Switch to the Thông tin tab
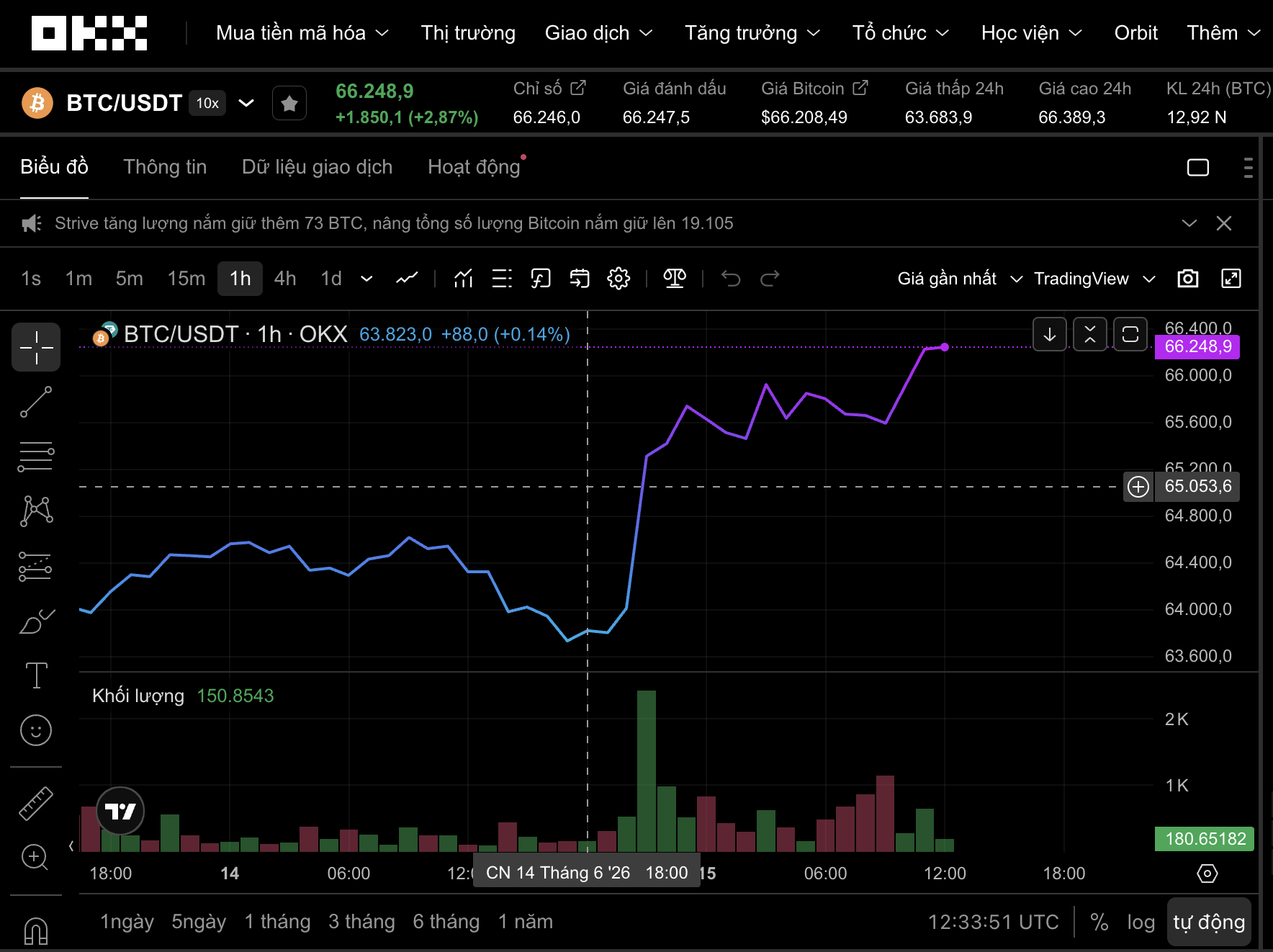 pyautogui.click(x=165, y=167)
